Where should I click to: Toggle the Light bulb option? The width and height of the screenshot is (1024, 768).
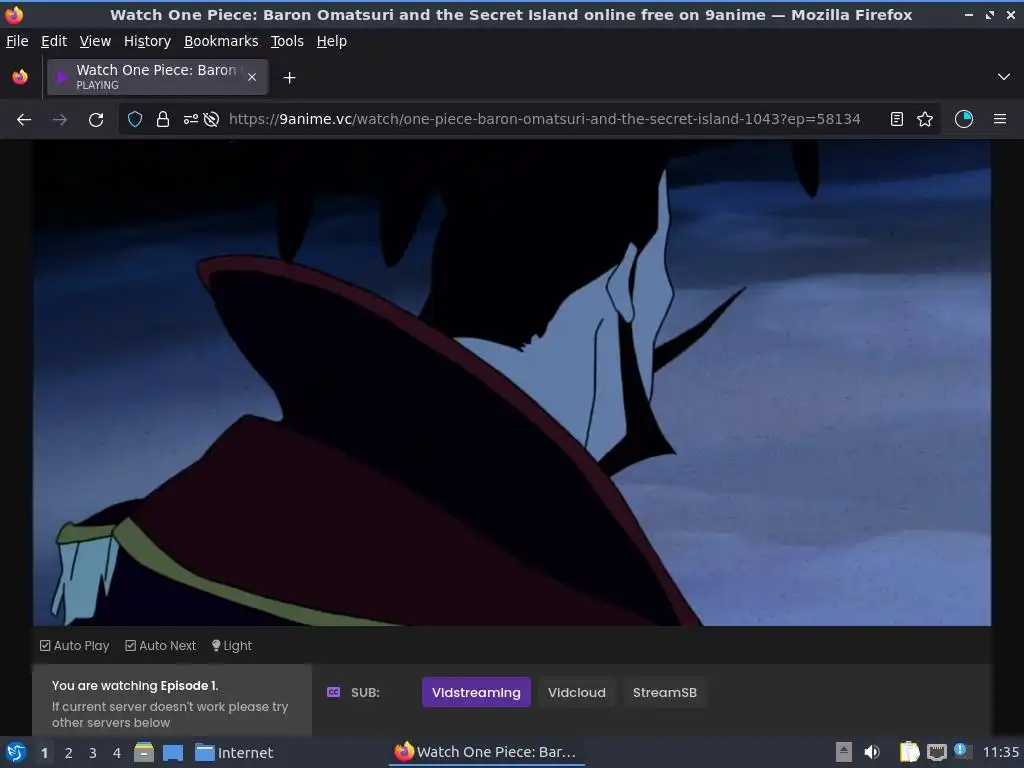(232, 646)
